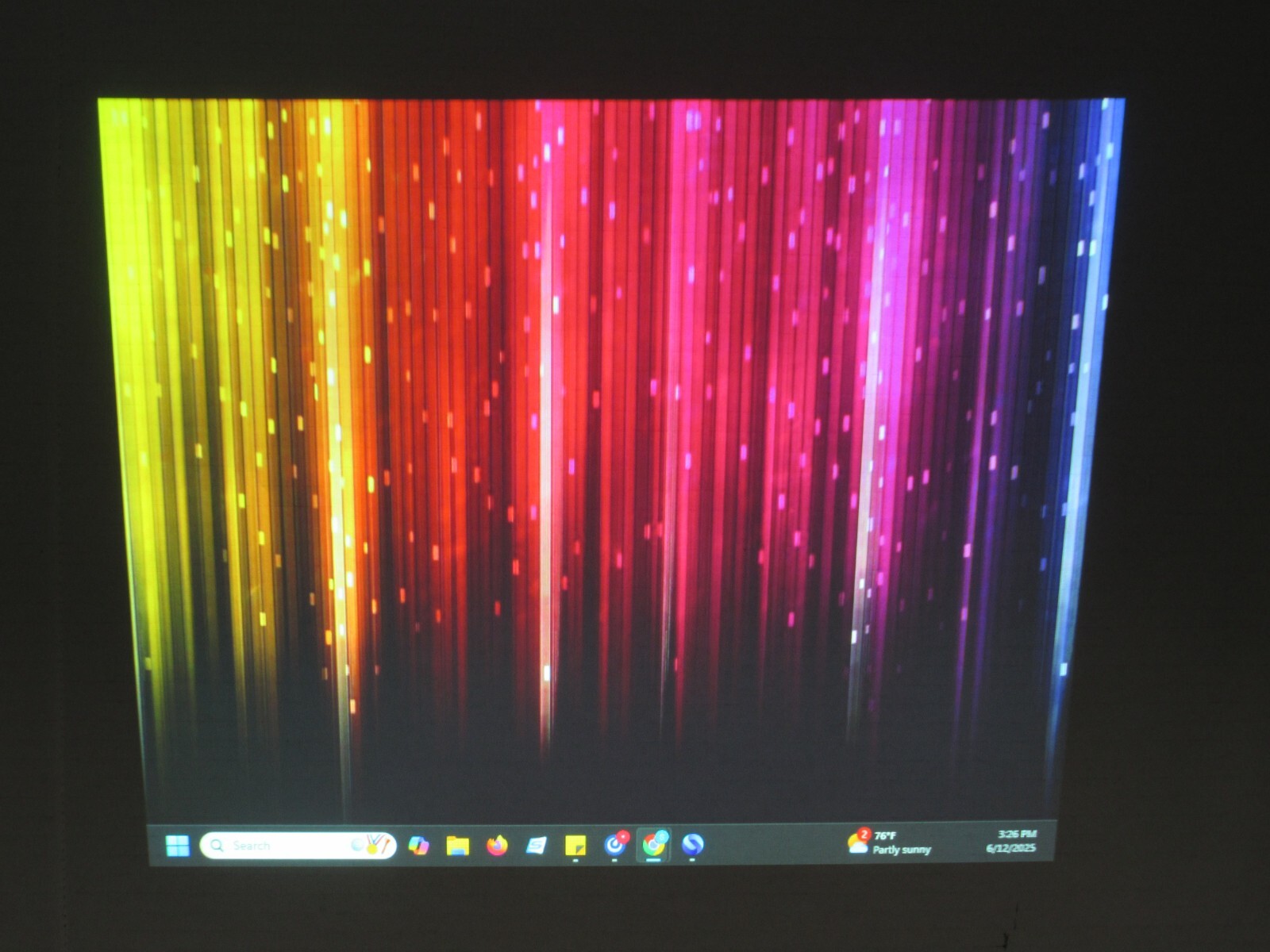Open the blue round swirl app icon

pyautogui.click(x=693, y=845)
